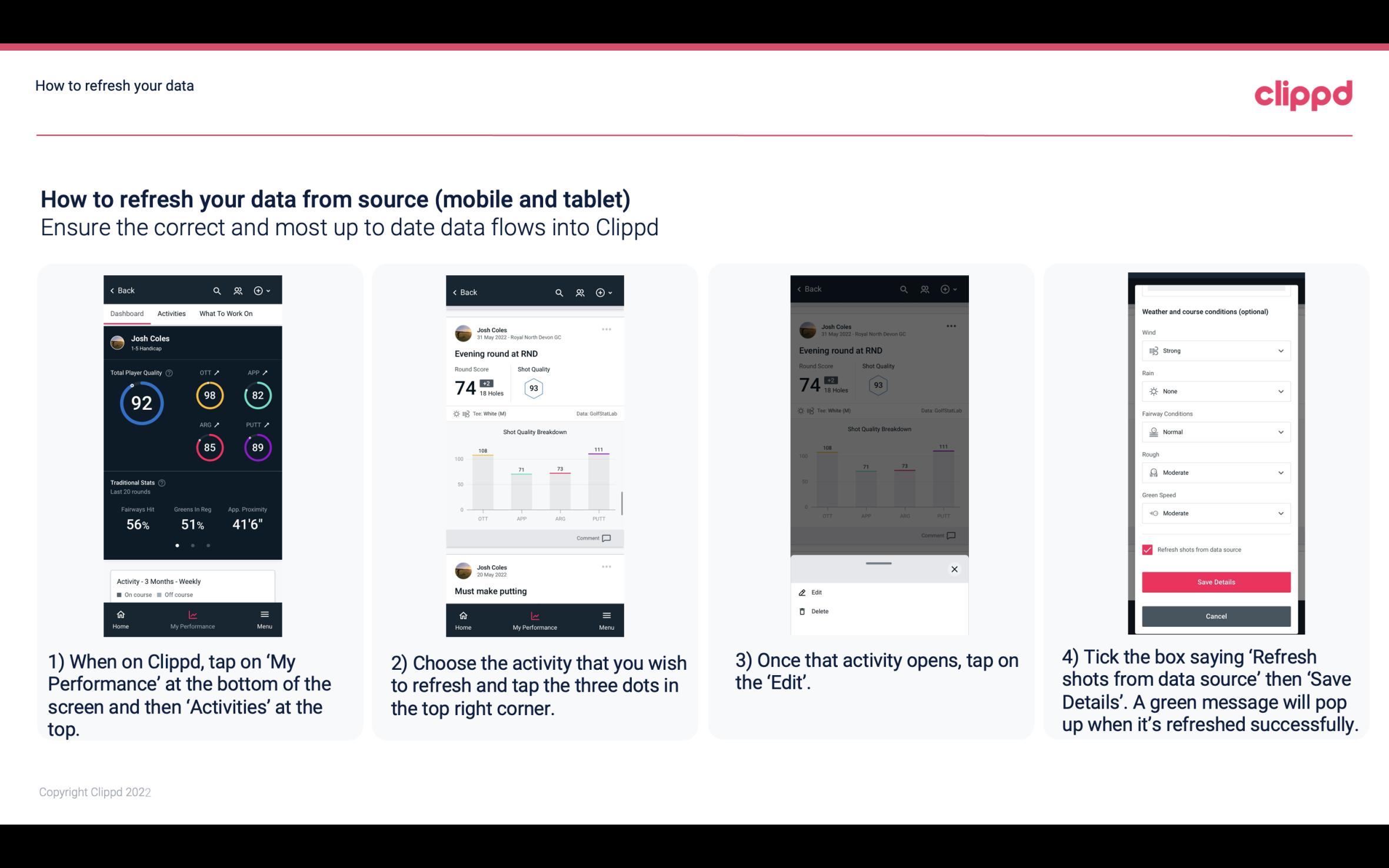The width and height of the screenshot is (1389, 868).
Task: Select the Rain None dropdown option
Action: pyautogui.click(x=1214, y=391)
